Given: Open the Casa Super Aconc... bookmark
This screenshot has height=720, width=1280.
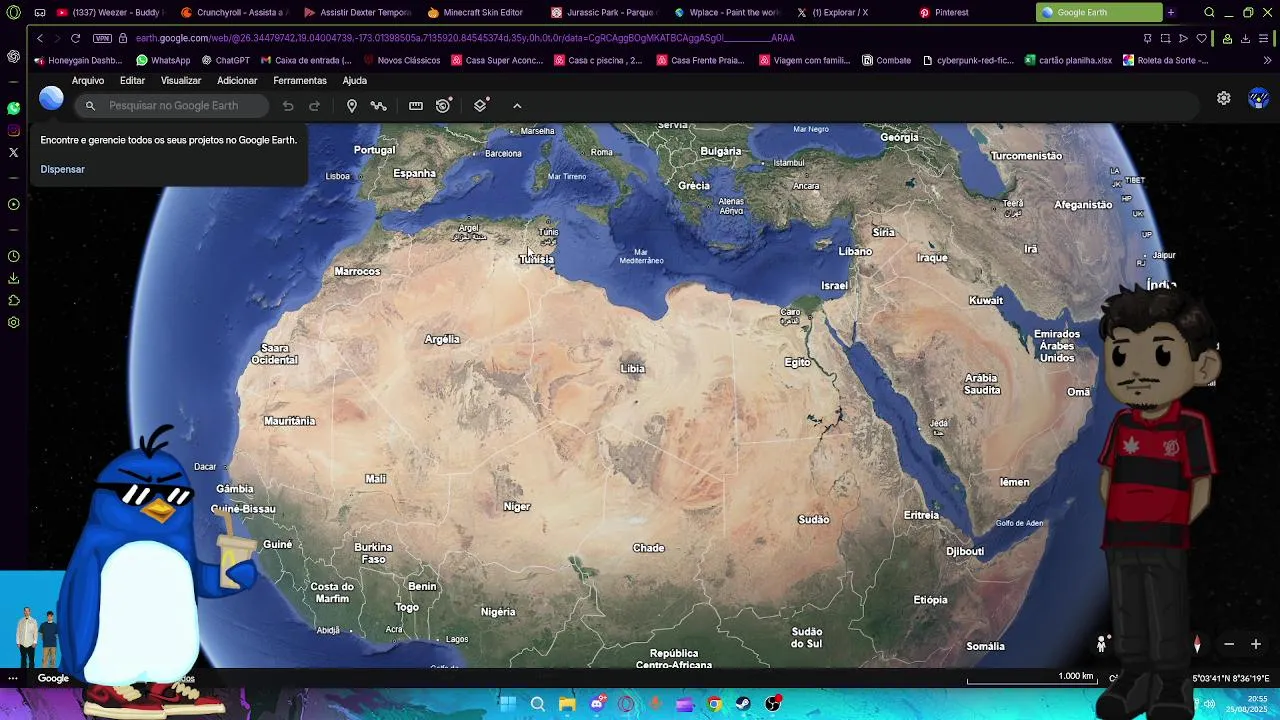Looking at the screenshot, I should pos(497,60).
